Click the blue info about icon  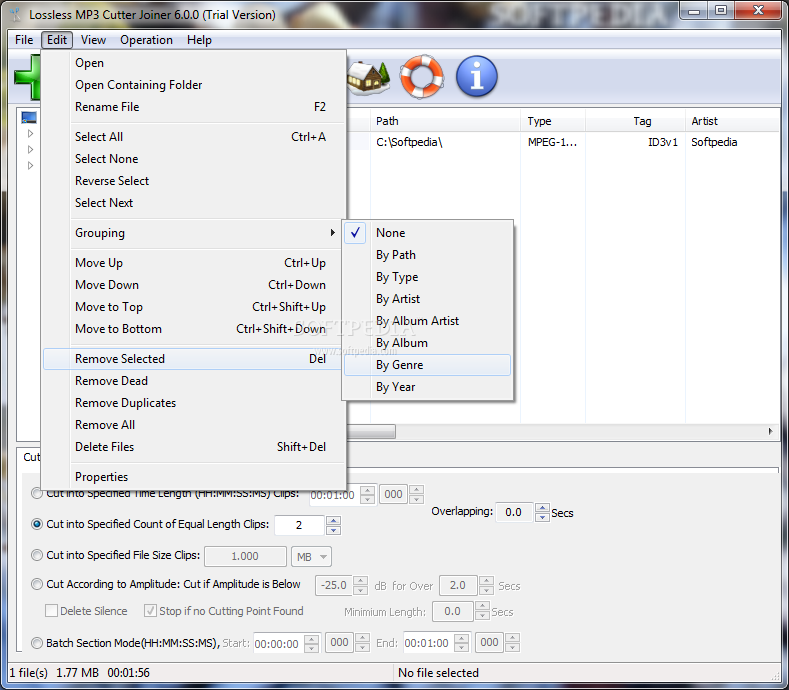pos(477,76)
